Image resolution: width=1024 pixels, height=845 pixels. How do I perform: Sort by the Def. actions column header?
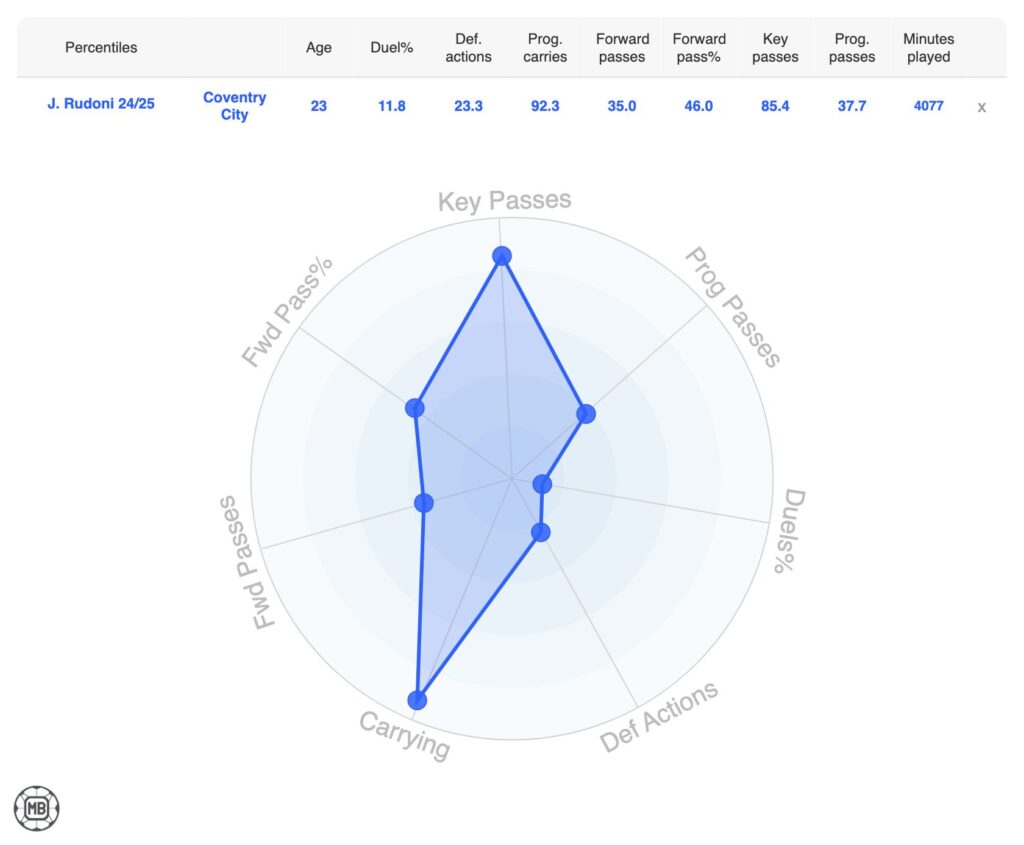click(x=468, y=48)
